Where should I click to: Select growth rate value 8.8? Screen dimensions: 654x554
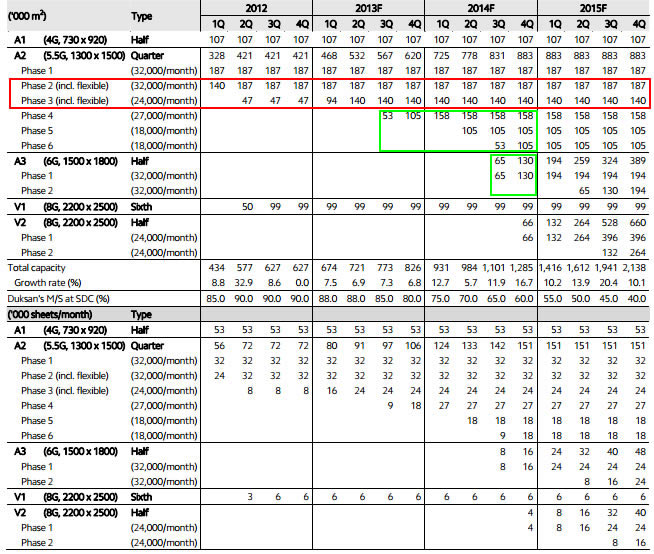[218, 283]
